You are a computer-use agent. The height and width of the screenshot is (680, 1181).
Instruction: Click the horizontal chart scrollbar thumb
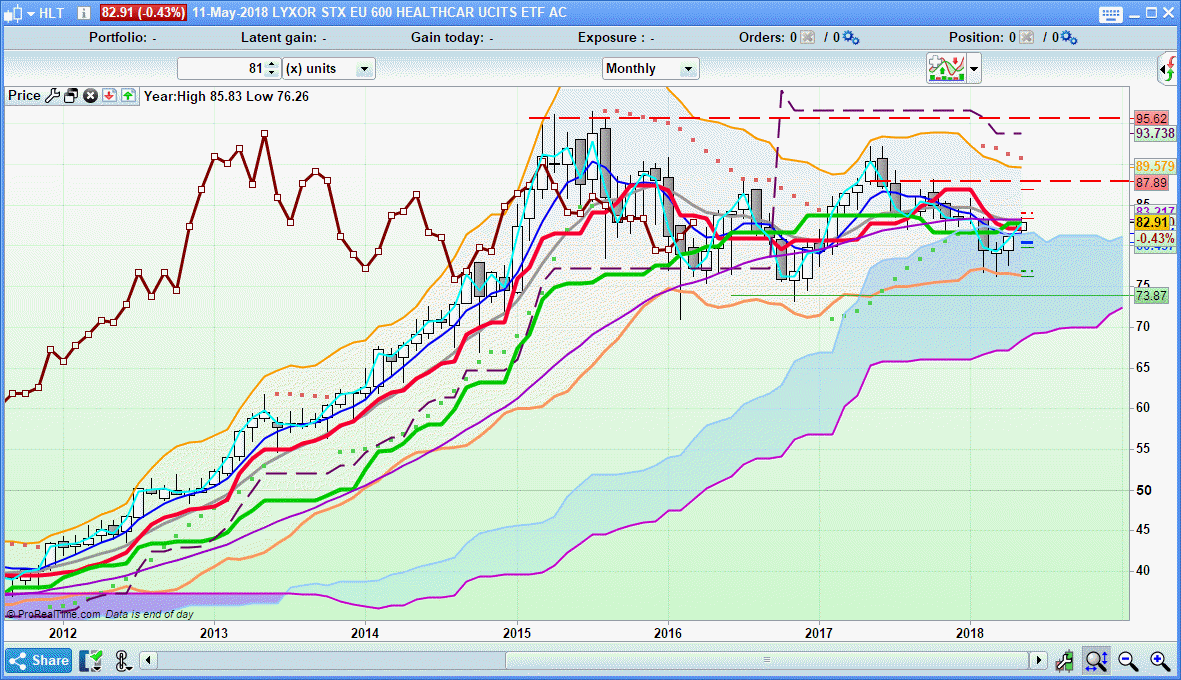click(x=767, y=660)
